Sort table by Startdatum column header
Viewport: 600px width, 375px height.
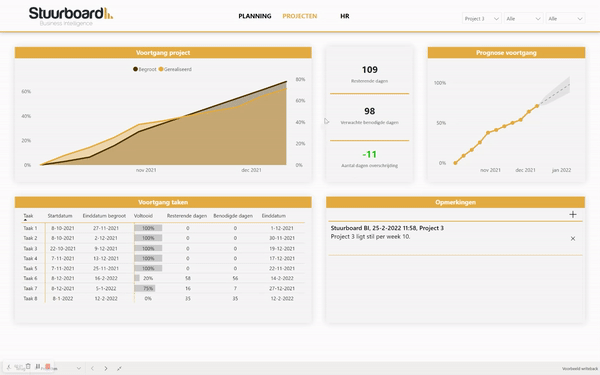tap(60, 216)
